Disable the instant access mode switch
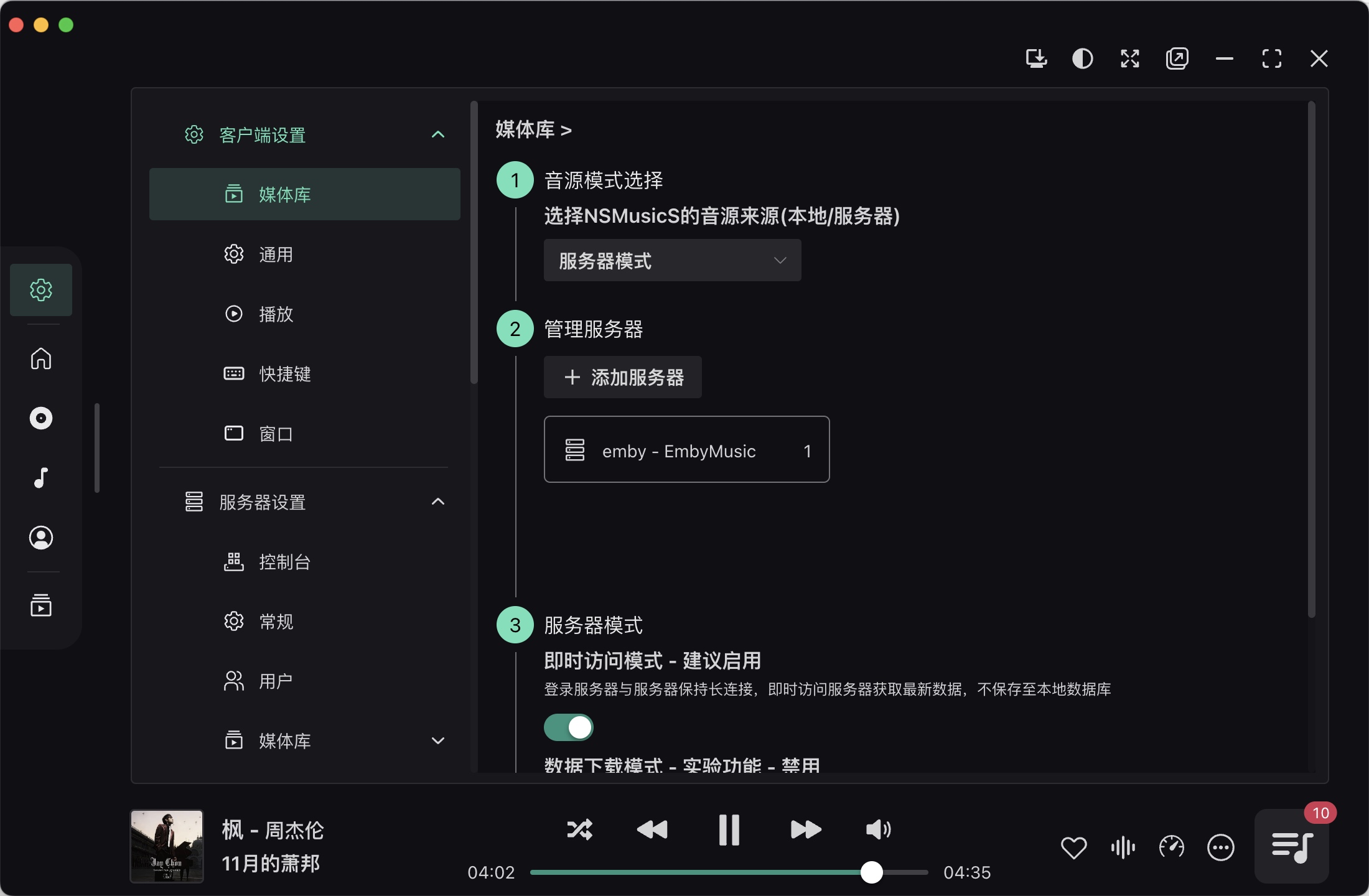 point(569,727)
